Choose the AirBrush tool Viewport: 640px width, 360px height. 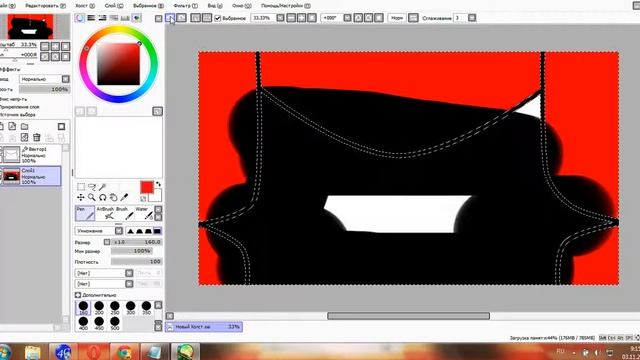[105, 213]
